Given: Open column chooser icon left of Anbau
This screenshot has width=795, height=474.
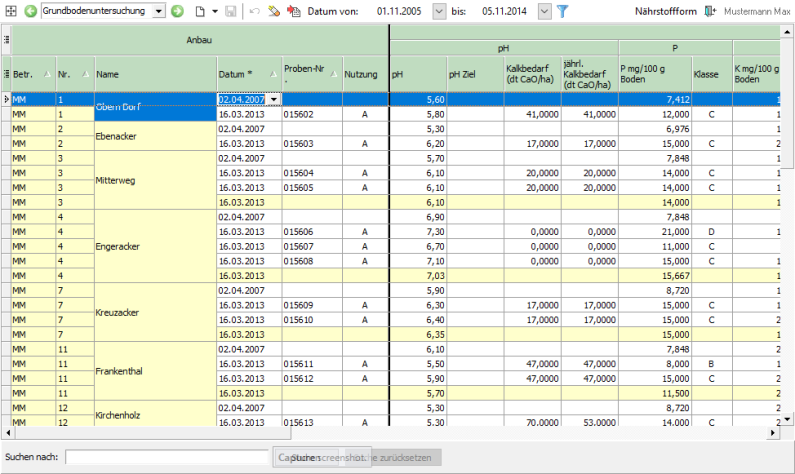Looking at the screenshot, I should 6,39.
